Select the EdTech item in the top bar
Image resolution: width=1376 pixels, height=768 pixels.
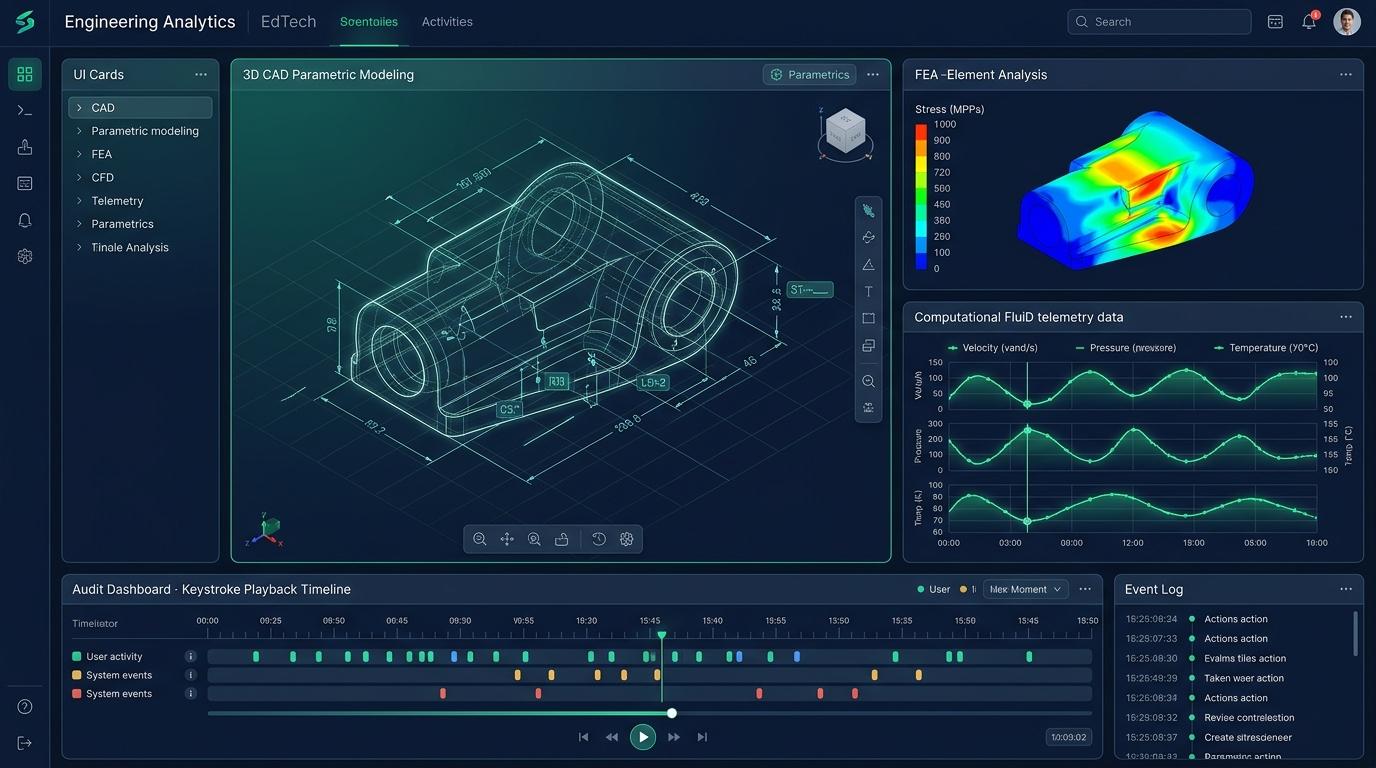[288, 22]
